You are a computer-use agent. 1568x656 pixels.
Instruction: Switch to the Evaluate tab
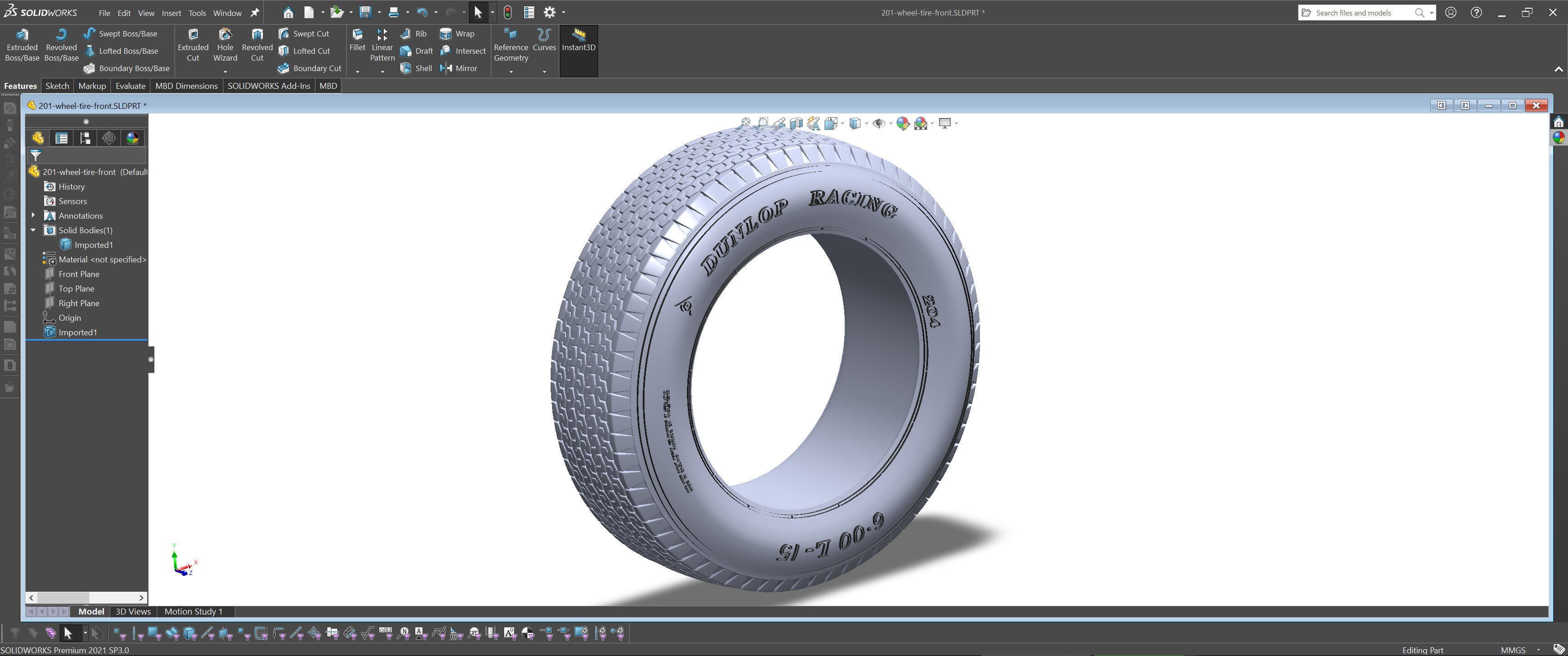pyautogui.click(x=130, y=86)
